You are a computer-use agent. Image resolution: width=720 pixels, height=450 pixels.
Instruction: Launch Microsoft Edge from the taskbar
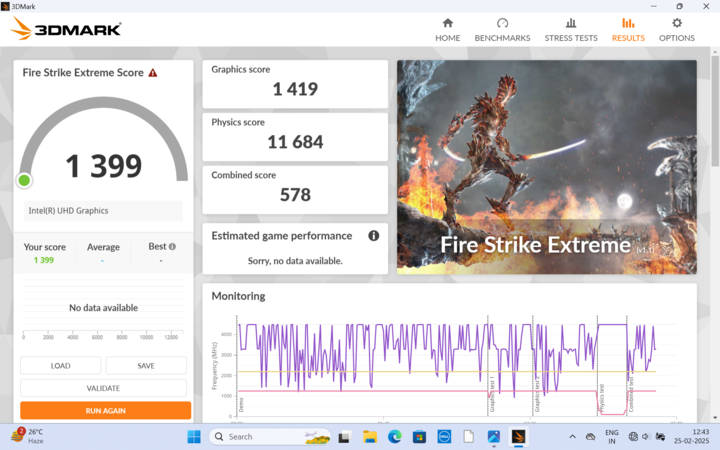[x=394, y=437]
